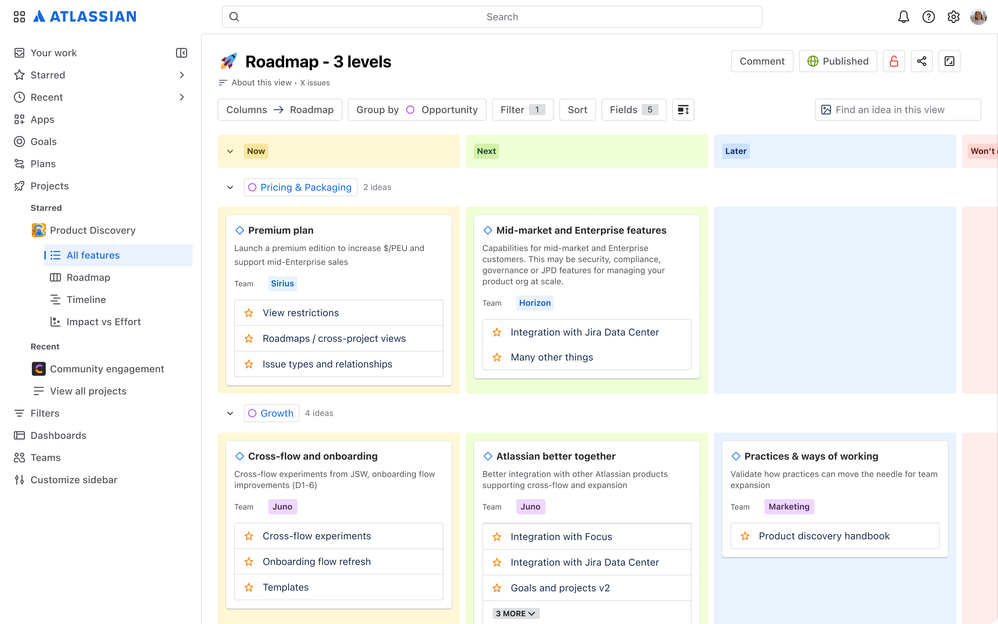Click the star on Roadmaps / cross-project views
Viewport: 998px width, 624px height.
point(249,339)
